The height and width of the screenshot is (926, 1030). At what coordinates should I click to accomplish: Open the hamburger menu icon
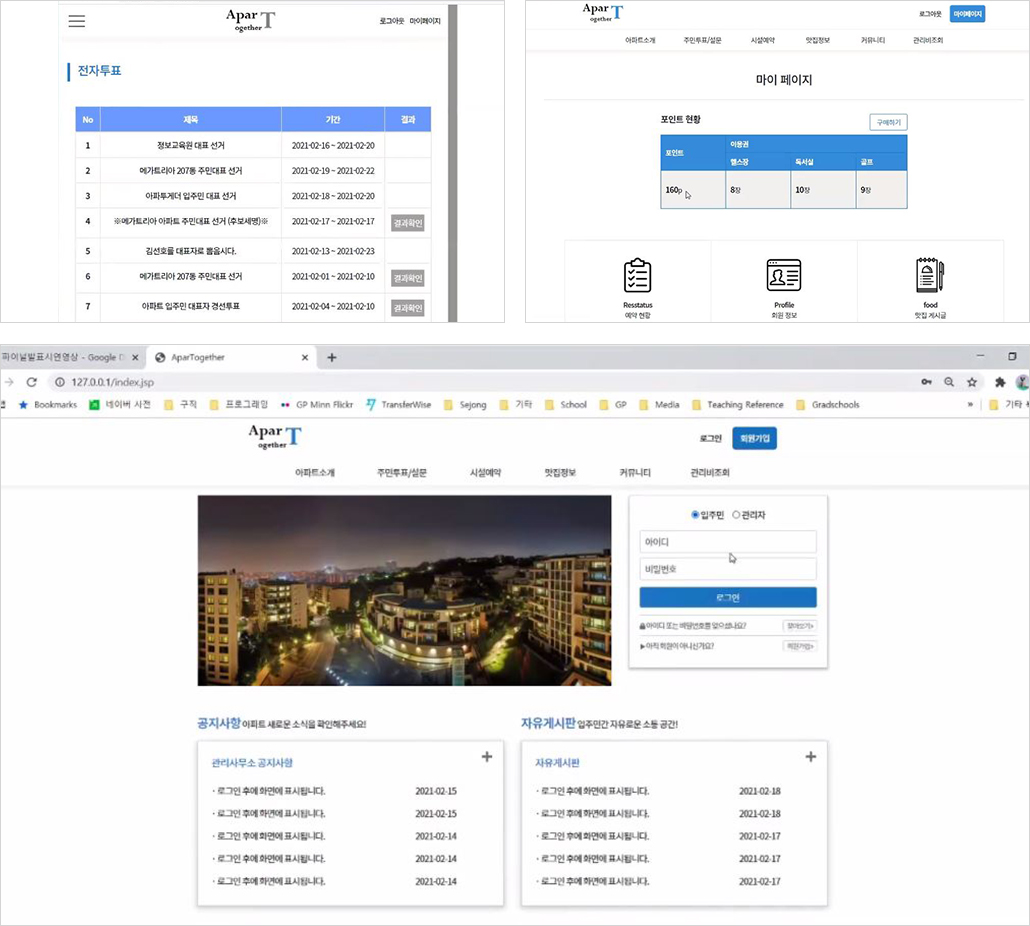click(77, 21)
